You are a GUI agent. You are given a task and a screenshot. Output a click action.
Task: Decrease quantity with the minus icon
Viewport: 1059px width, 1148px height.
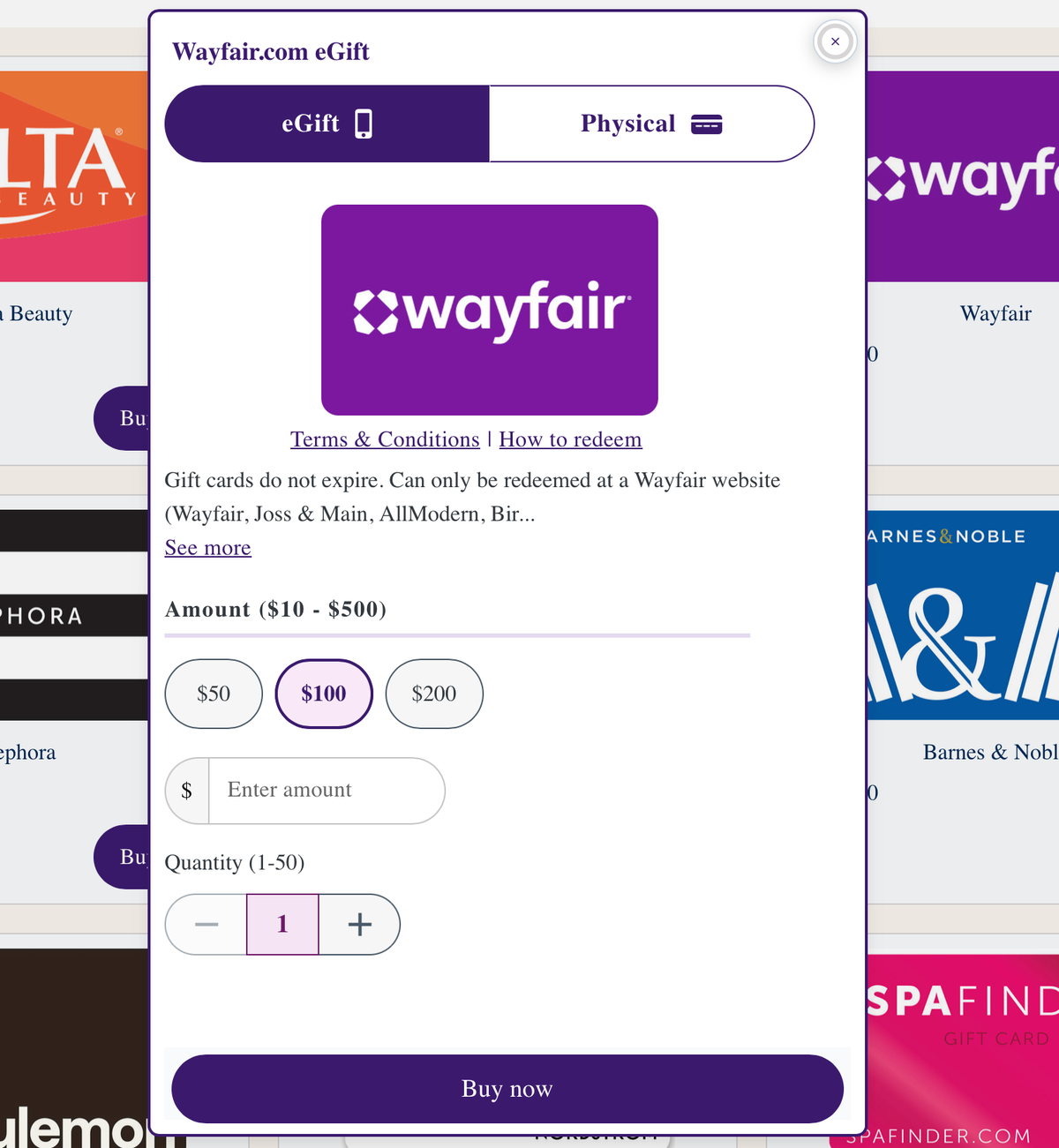click(207, 925)
